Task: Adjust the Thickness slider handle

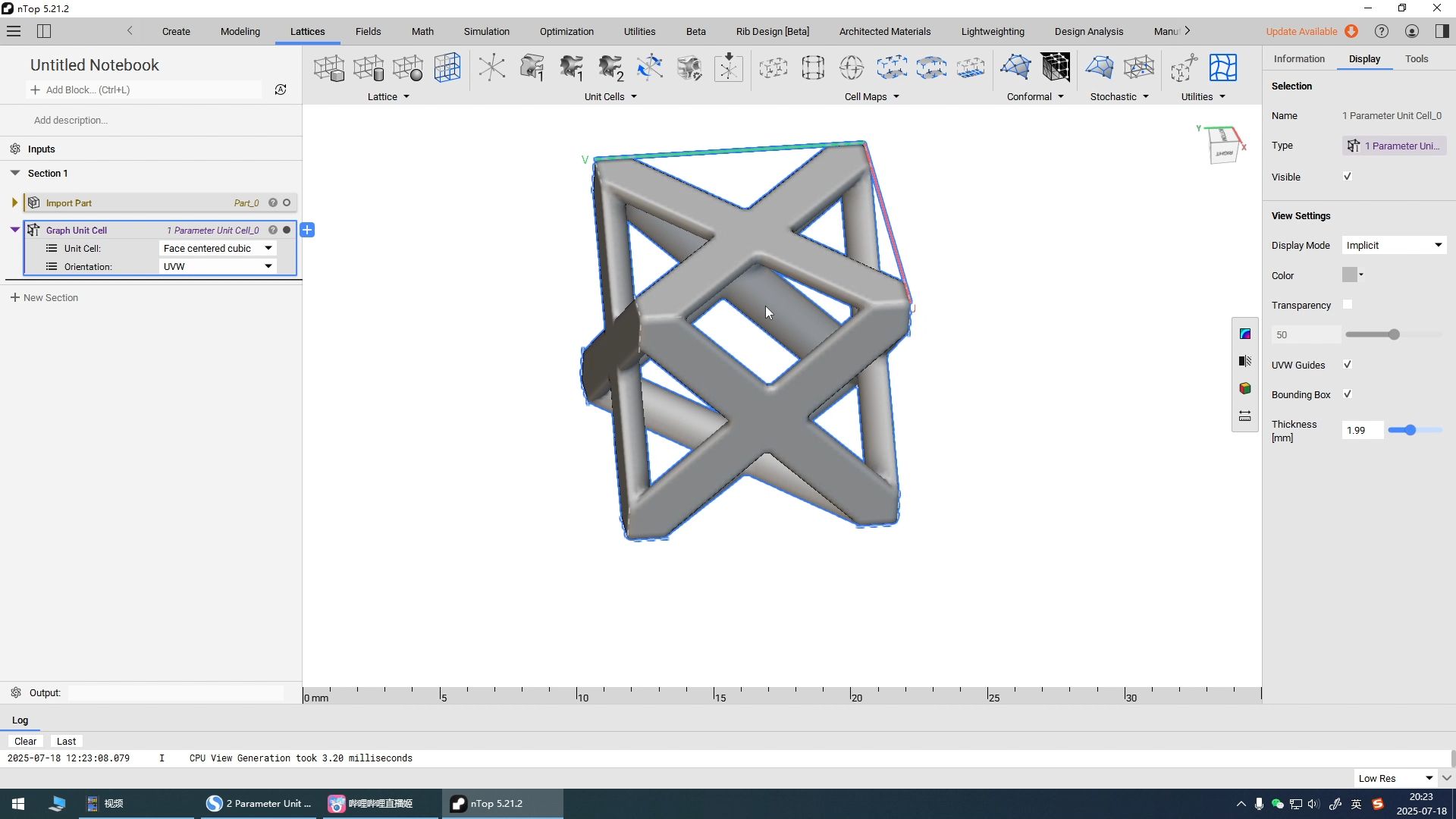Action: coord(1410,430)
